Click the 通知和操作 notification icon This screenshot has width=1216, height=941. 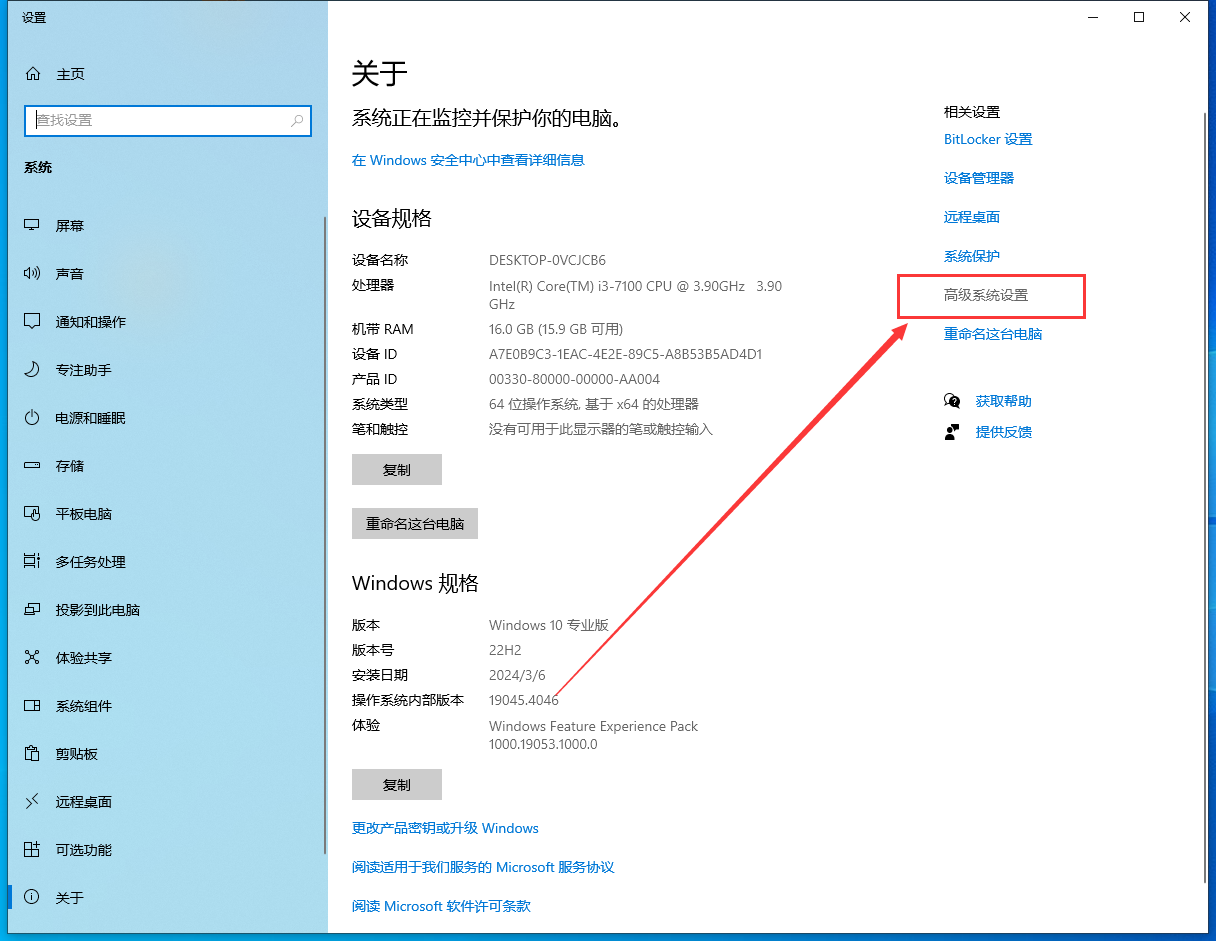click(x=32, y=322)
